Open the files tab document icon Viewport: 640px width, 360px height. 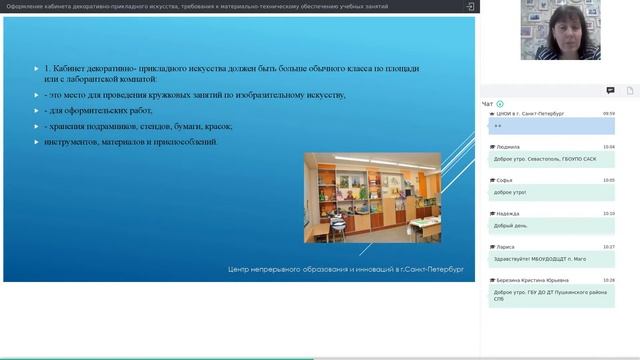630,91
